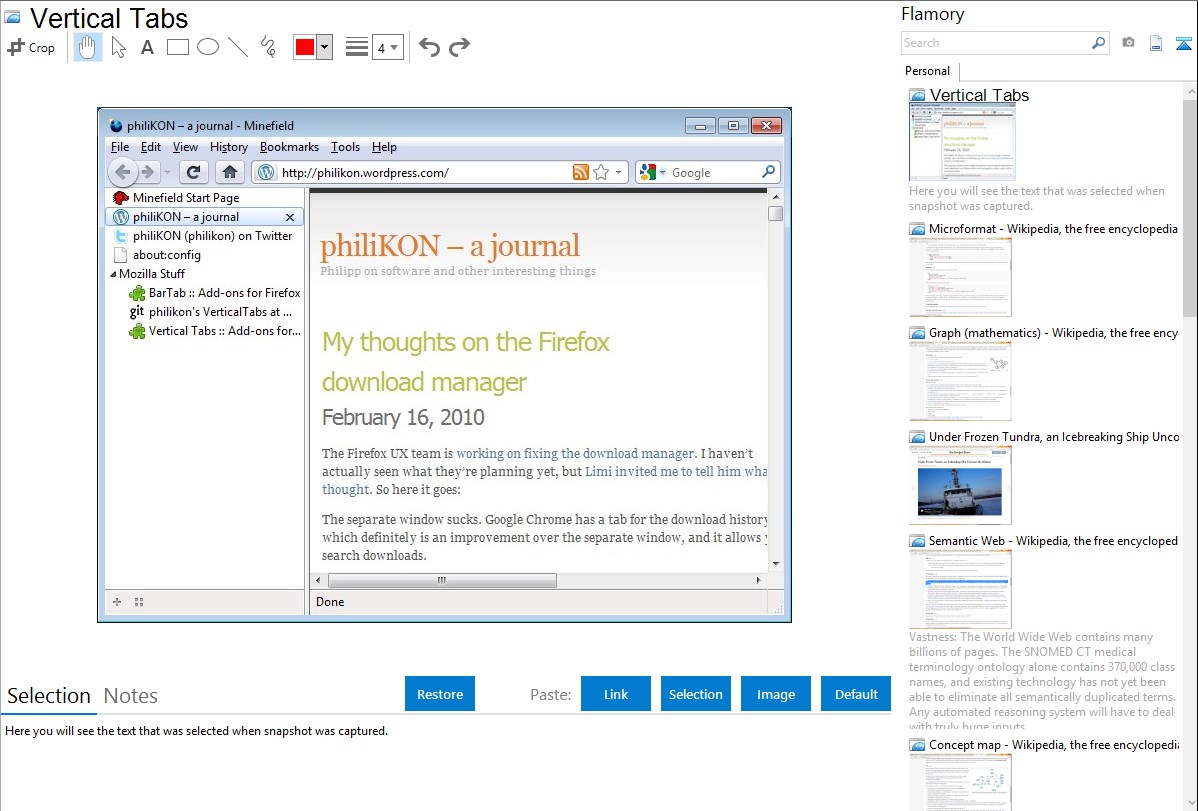Click the blue Flamory icon top right
Image resolution: width=1198 pixels, height=811 pixels.
click(x=1184, y=43)
